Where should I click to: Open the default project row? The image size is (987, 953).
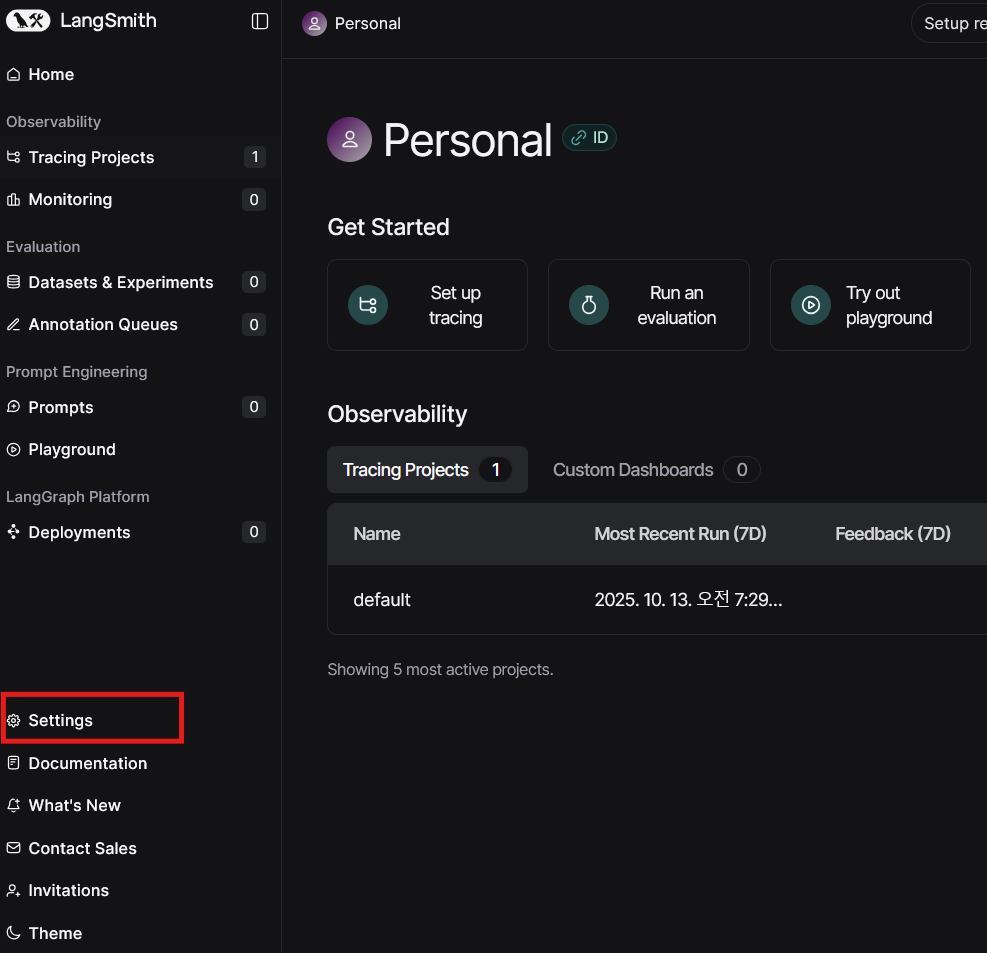tap(657, 599)
